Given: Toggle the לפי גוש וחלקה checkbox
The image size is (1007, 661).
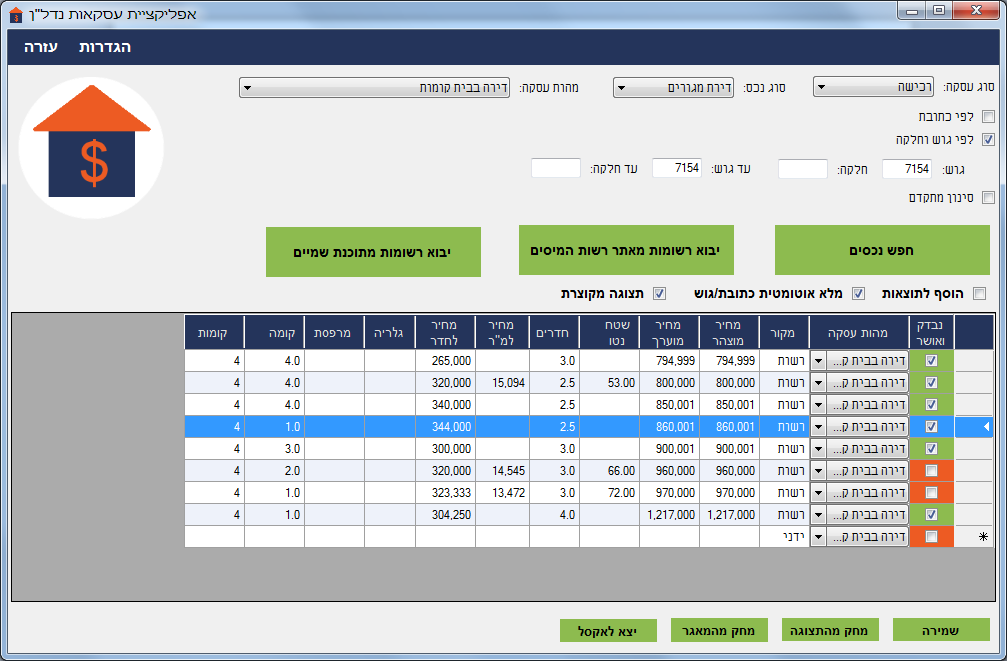Looking at the screenshot, I should point(988,139).
